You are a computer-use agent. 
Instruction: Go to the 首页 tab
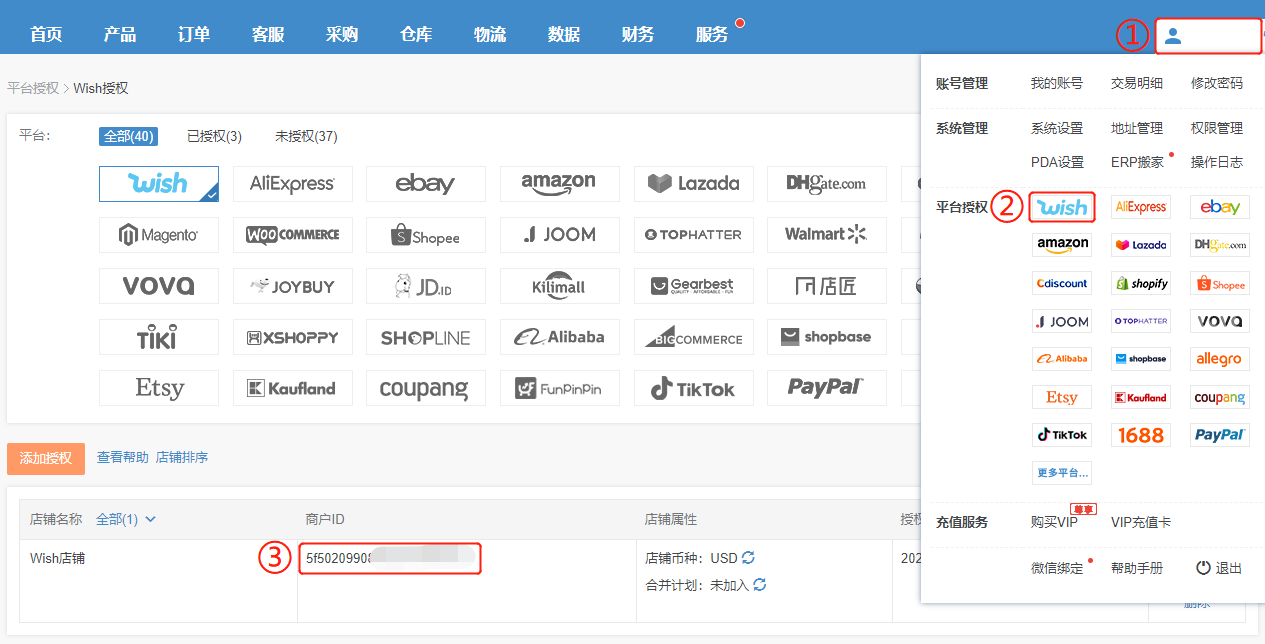click(x=46, y=35)
